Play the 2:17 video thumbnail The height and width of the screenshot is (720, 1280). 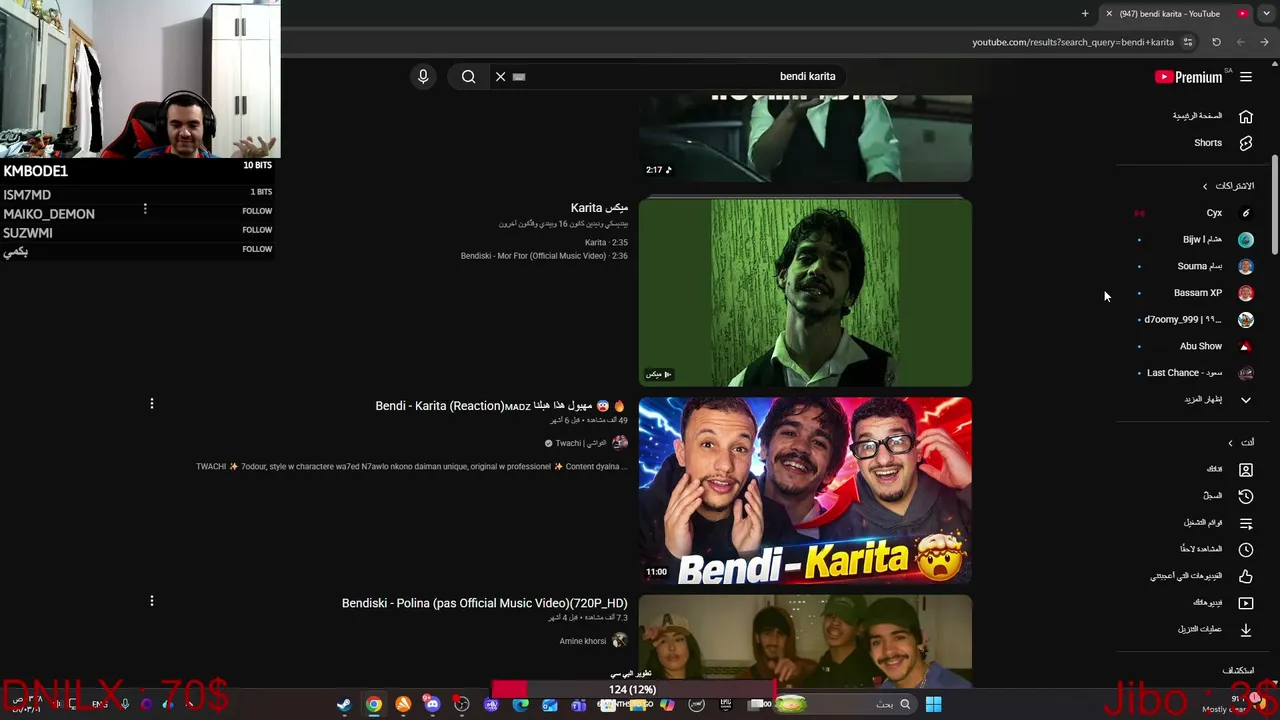[805, 138]
